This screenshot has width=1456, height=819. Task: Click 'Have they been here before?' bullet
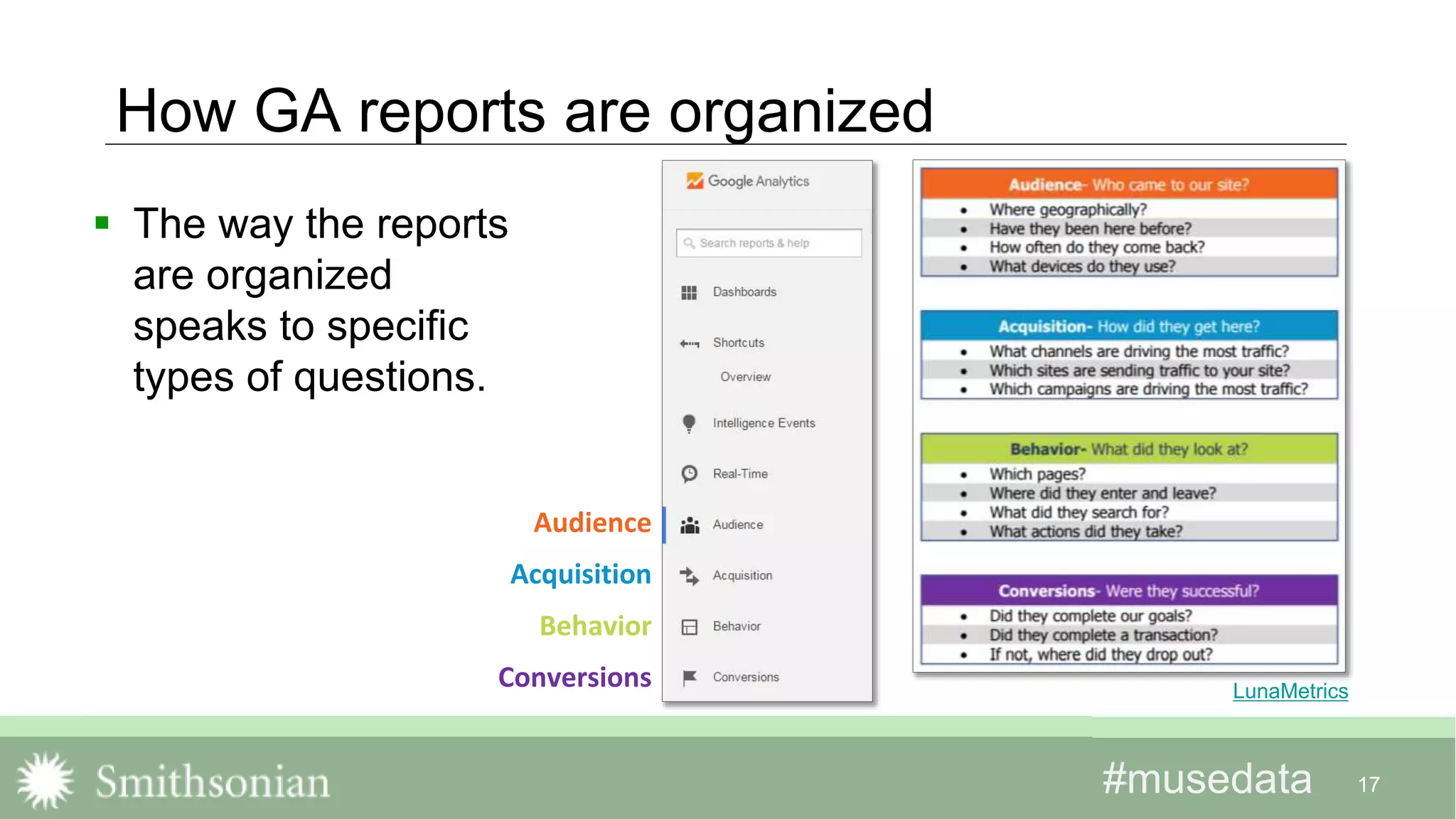(x=1090, y=229)
